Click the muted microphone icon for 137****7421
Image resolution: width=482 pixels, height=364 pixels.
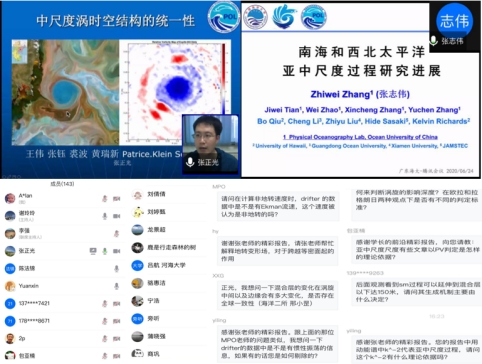click(x=105, y=304)
